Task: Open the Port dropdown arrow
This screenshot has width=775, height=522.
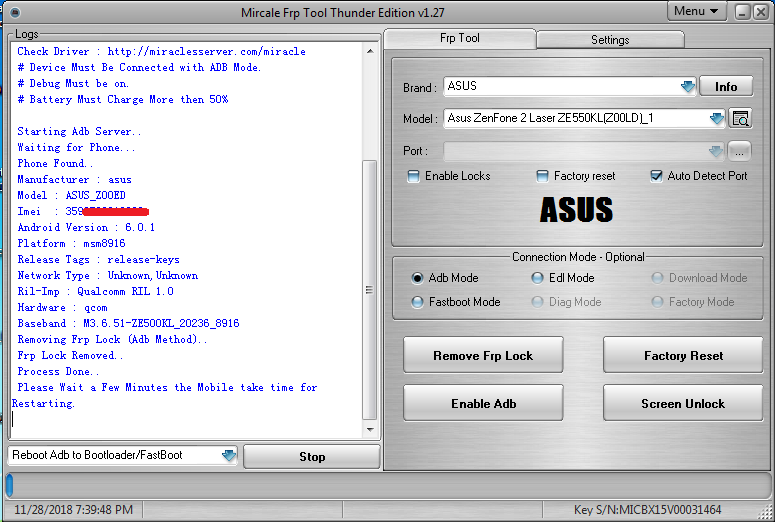Action: (716, 151)
